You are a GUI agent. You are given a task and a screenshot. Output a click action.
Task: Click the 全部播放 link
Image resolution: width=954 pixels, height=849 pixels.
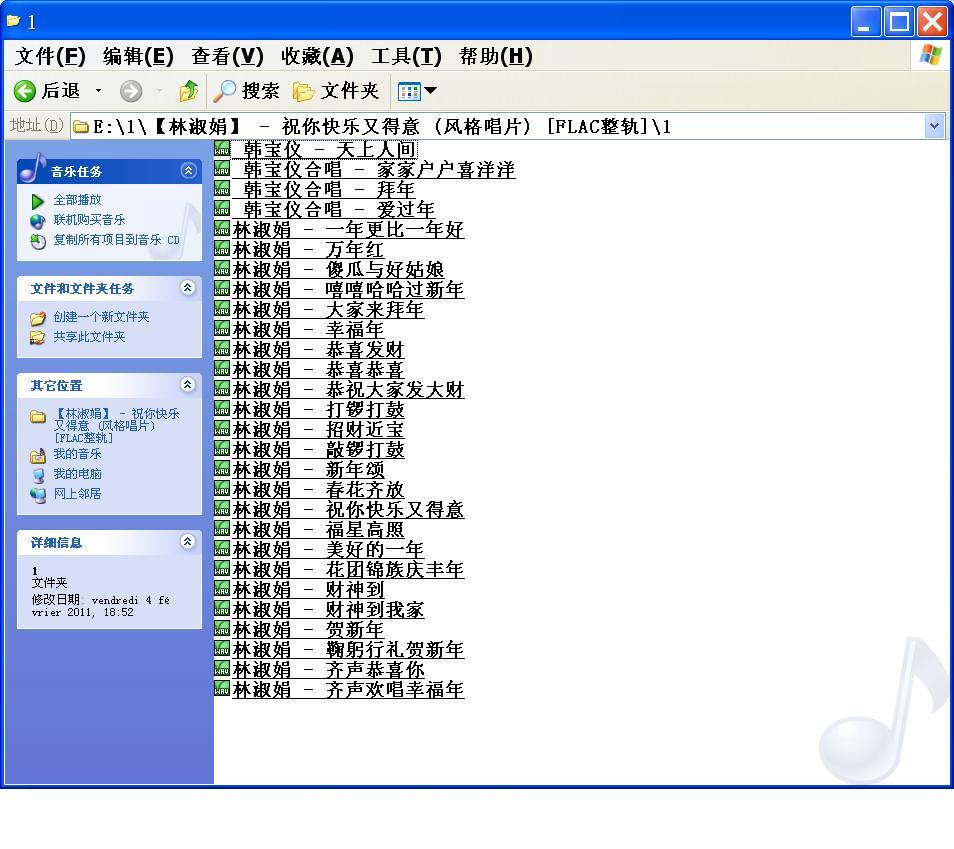pos(77,200)
